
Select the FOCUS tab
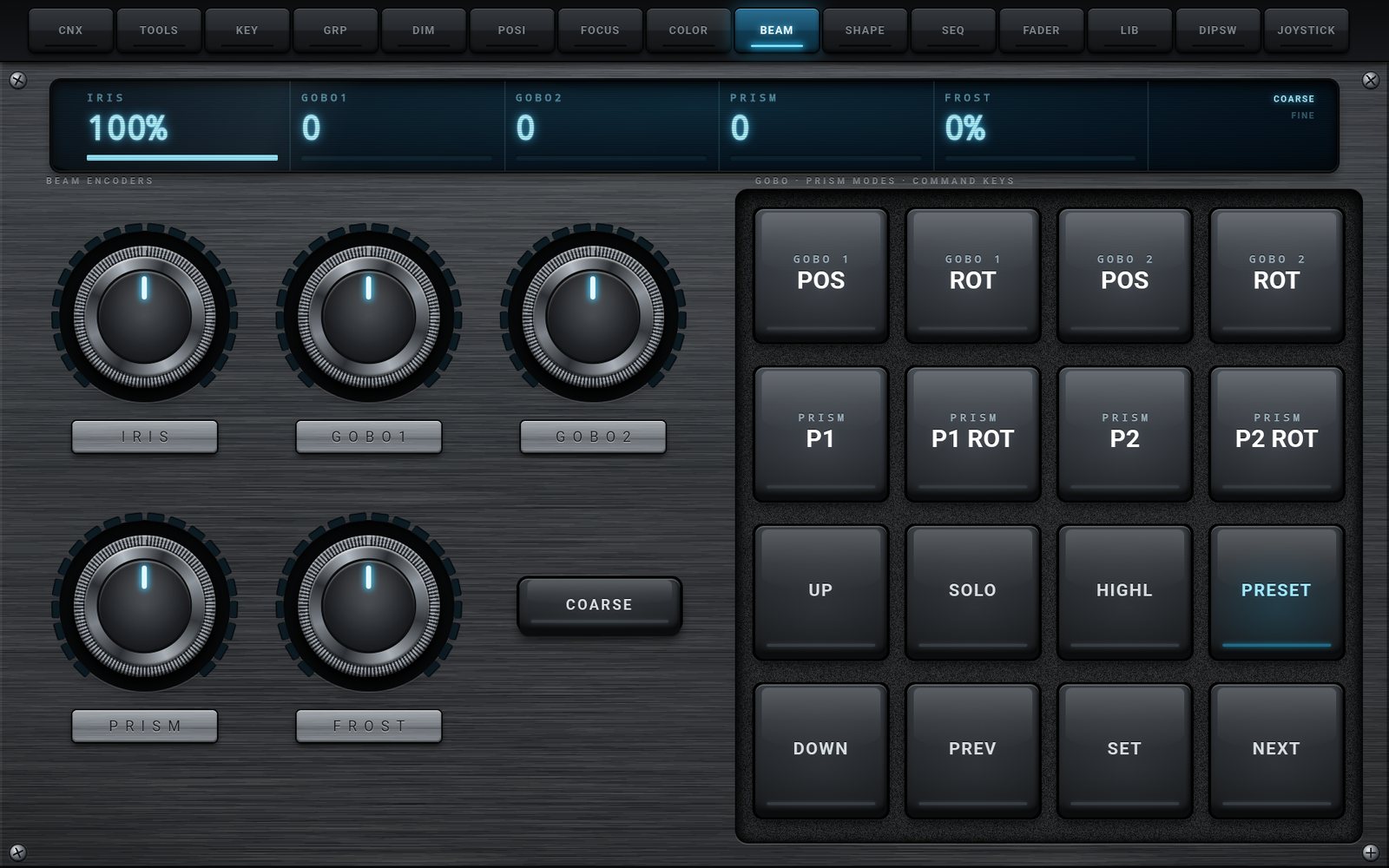click(x=600, y=30)
